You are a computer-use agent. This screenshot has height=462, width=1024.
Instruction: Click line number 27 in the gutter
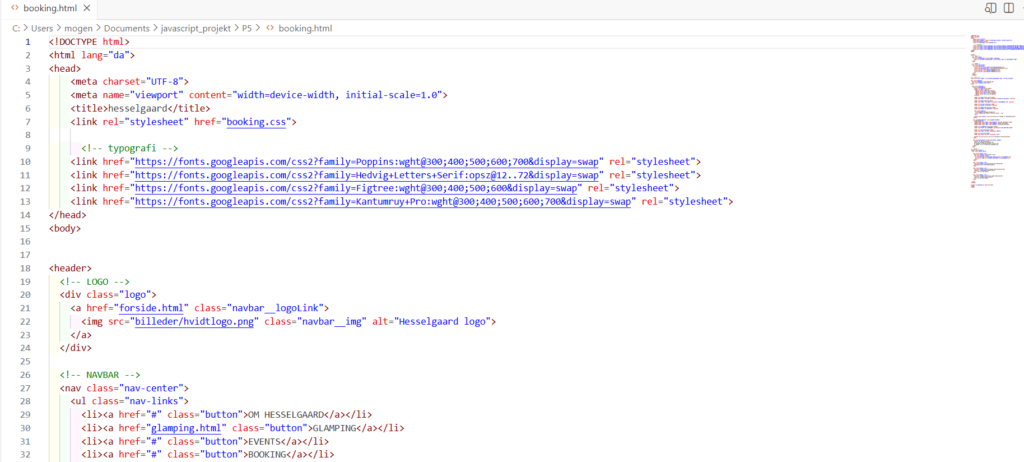pos(25,389)
